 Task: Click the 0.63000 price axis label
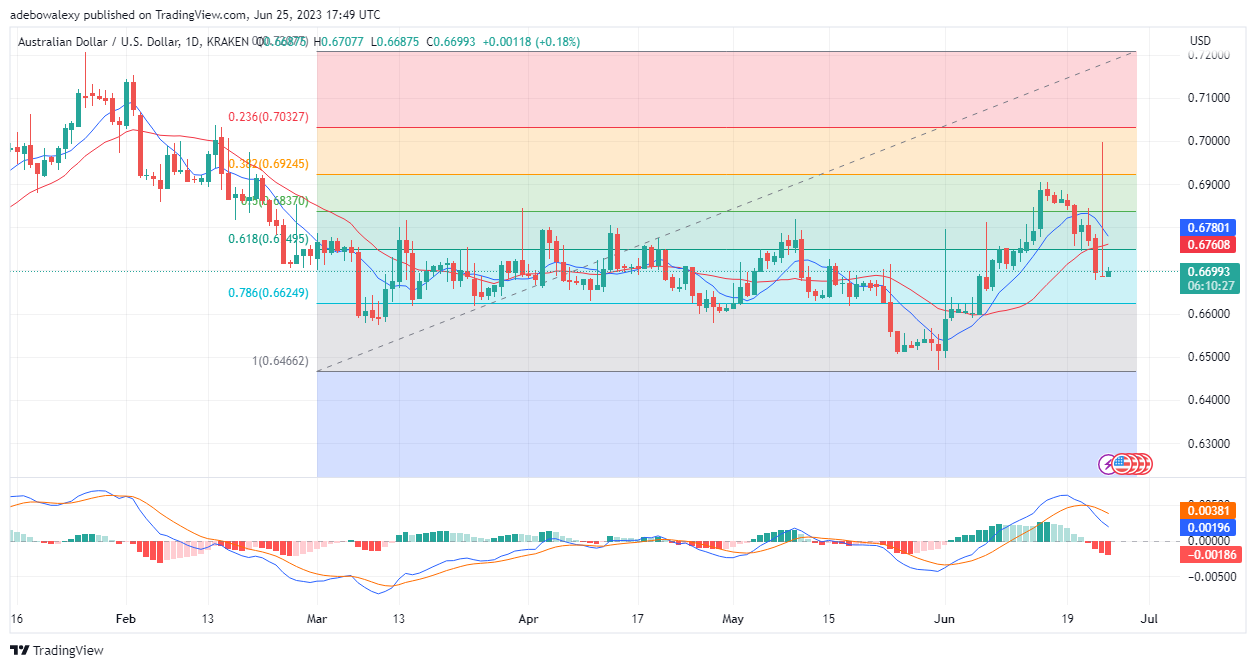pos(1209,443)
